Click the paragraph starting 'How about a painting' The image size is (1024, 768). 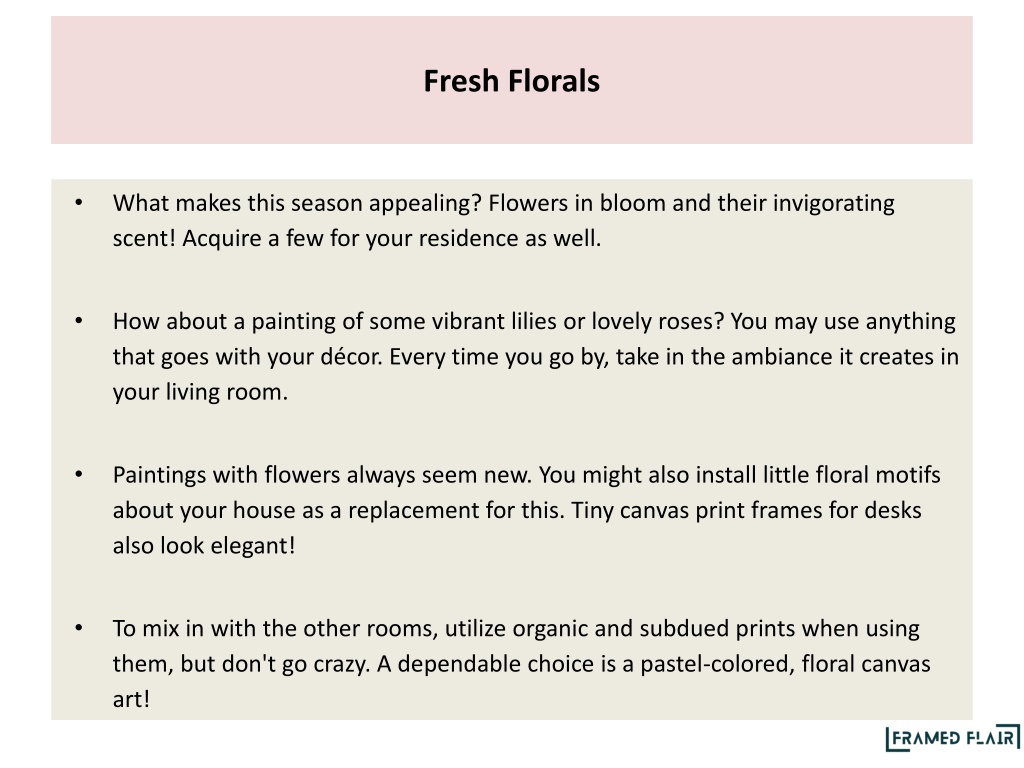tap(536, 357)
